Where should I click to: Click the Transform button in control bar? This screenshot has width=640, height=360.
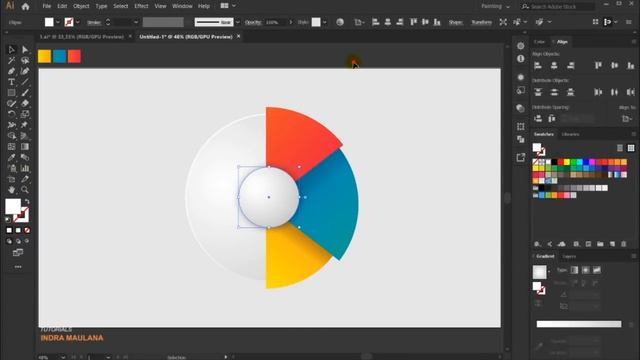(x=482, y=22)
